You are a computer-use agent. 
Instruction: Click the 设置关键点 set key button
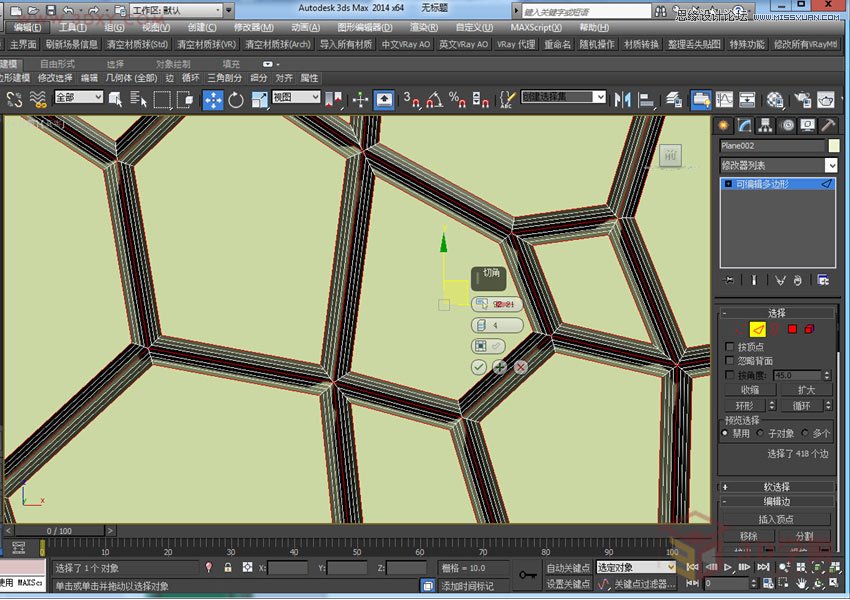tap(568, 584)
